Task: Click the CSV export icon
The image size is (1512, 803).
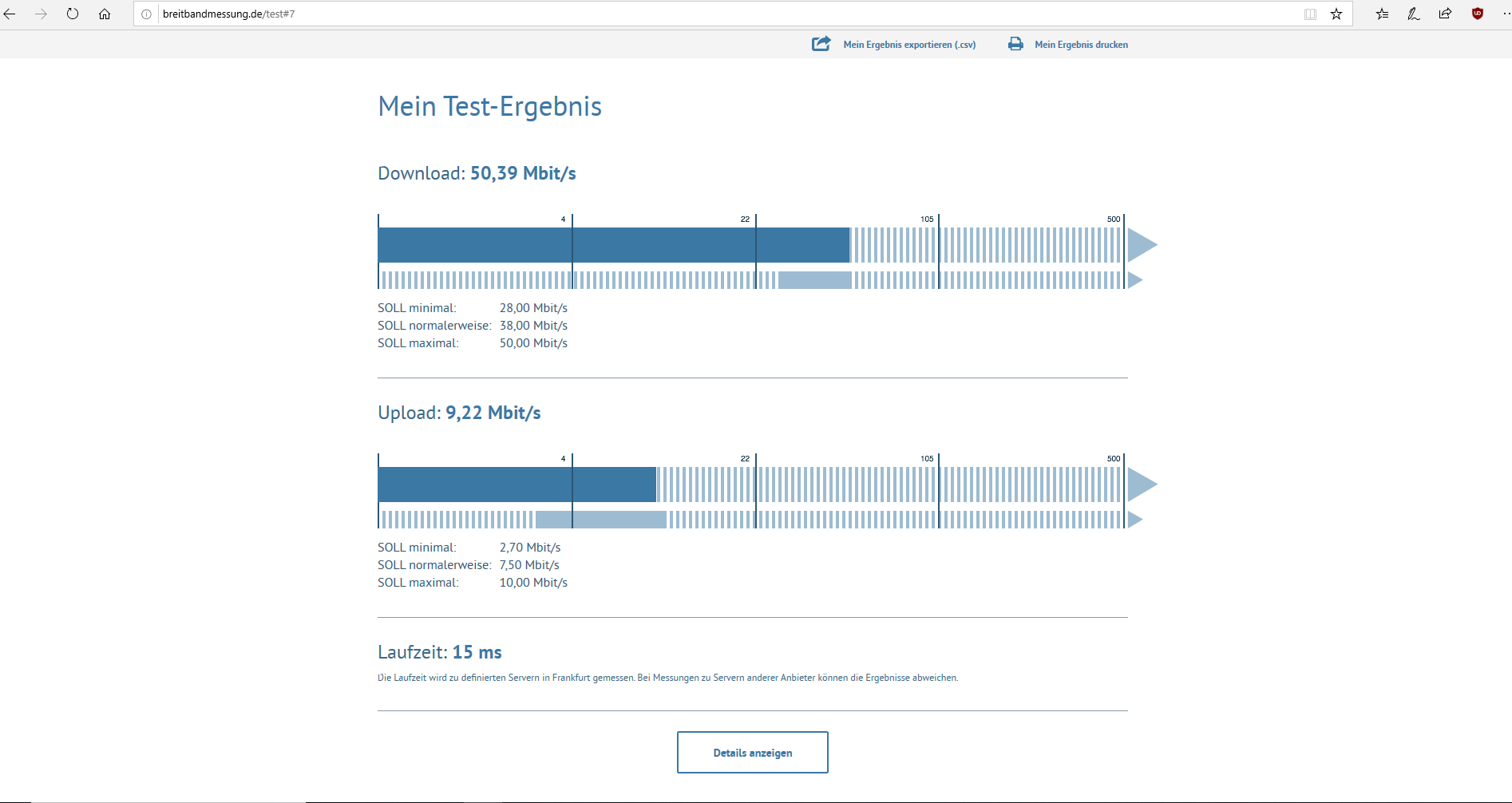Action: click(821, 44)
